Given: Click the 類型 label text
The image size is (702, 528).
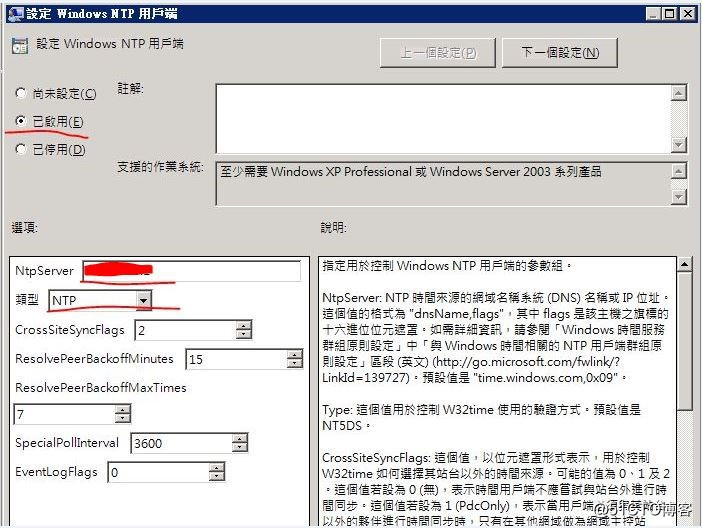Looking at the screenshot, I should click(x=27, y=300).
